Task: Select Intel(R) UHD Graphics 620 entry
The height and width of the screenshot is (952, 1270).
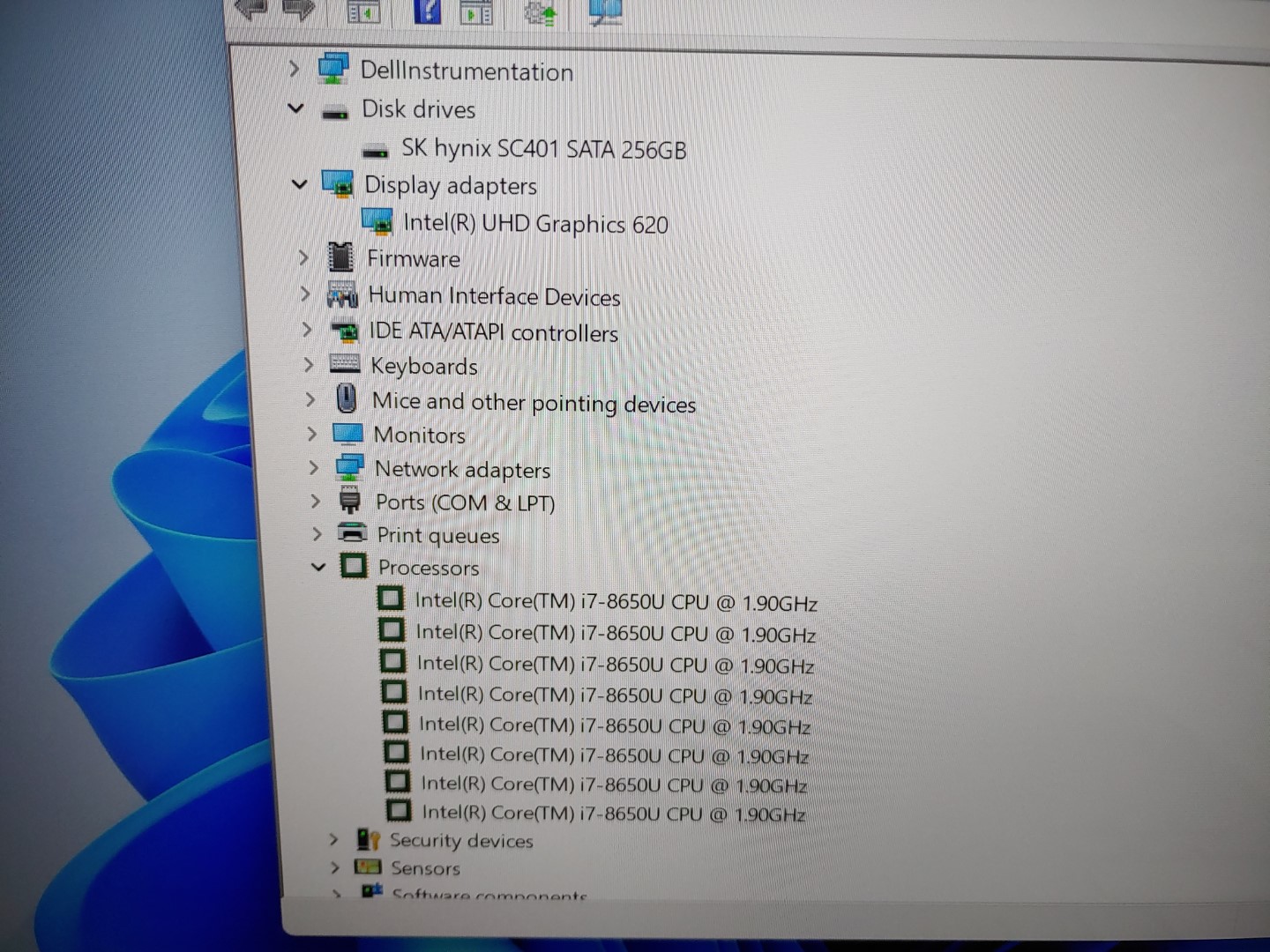Action: point(535,223)
